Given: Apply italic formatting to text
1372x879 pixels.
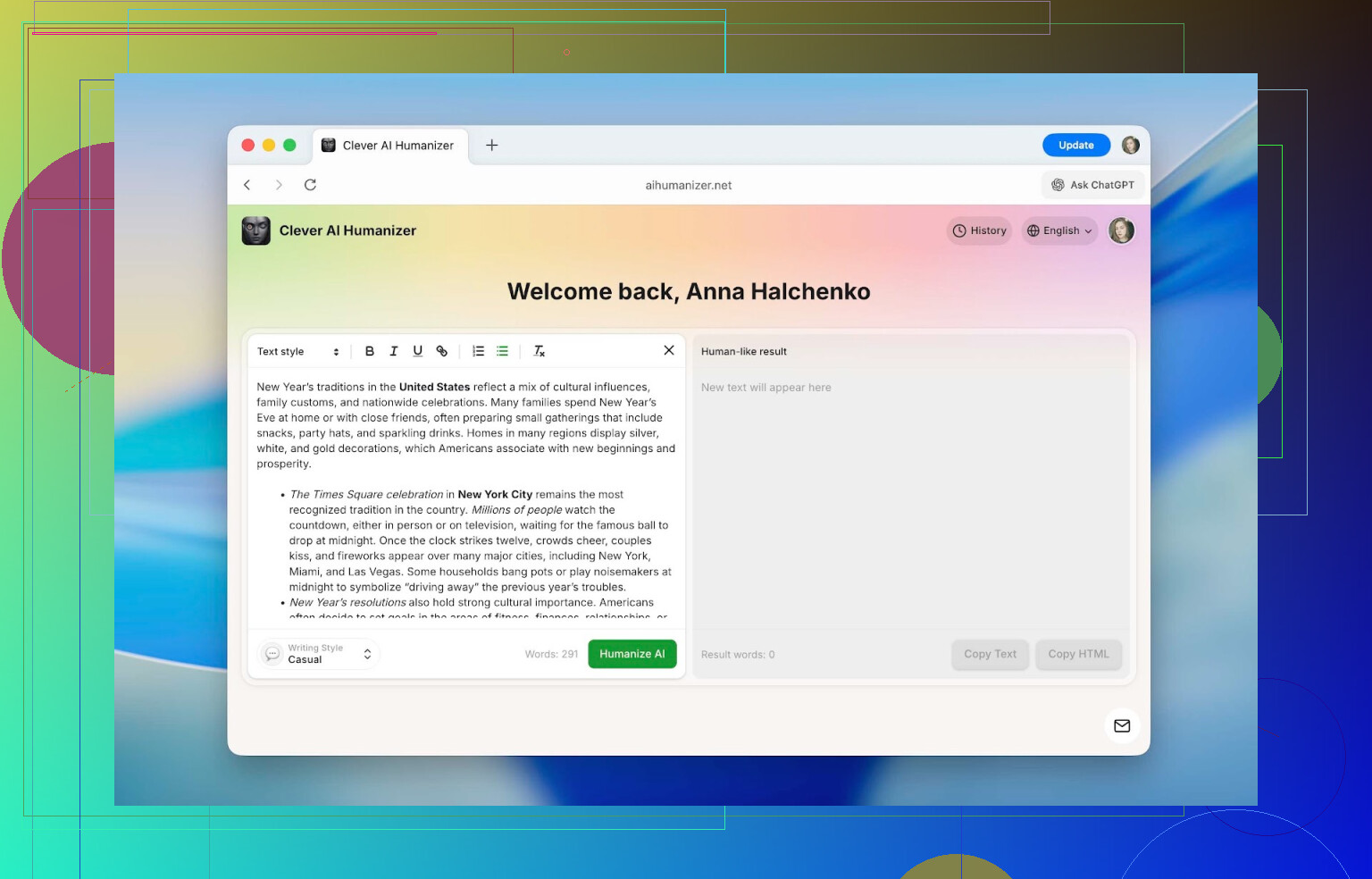Looking at the screenshot, I should tap(394, 351).
